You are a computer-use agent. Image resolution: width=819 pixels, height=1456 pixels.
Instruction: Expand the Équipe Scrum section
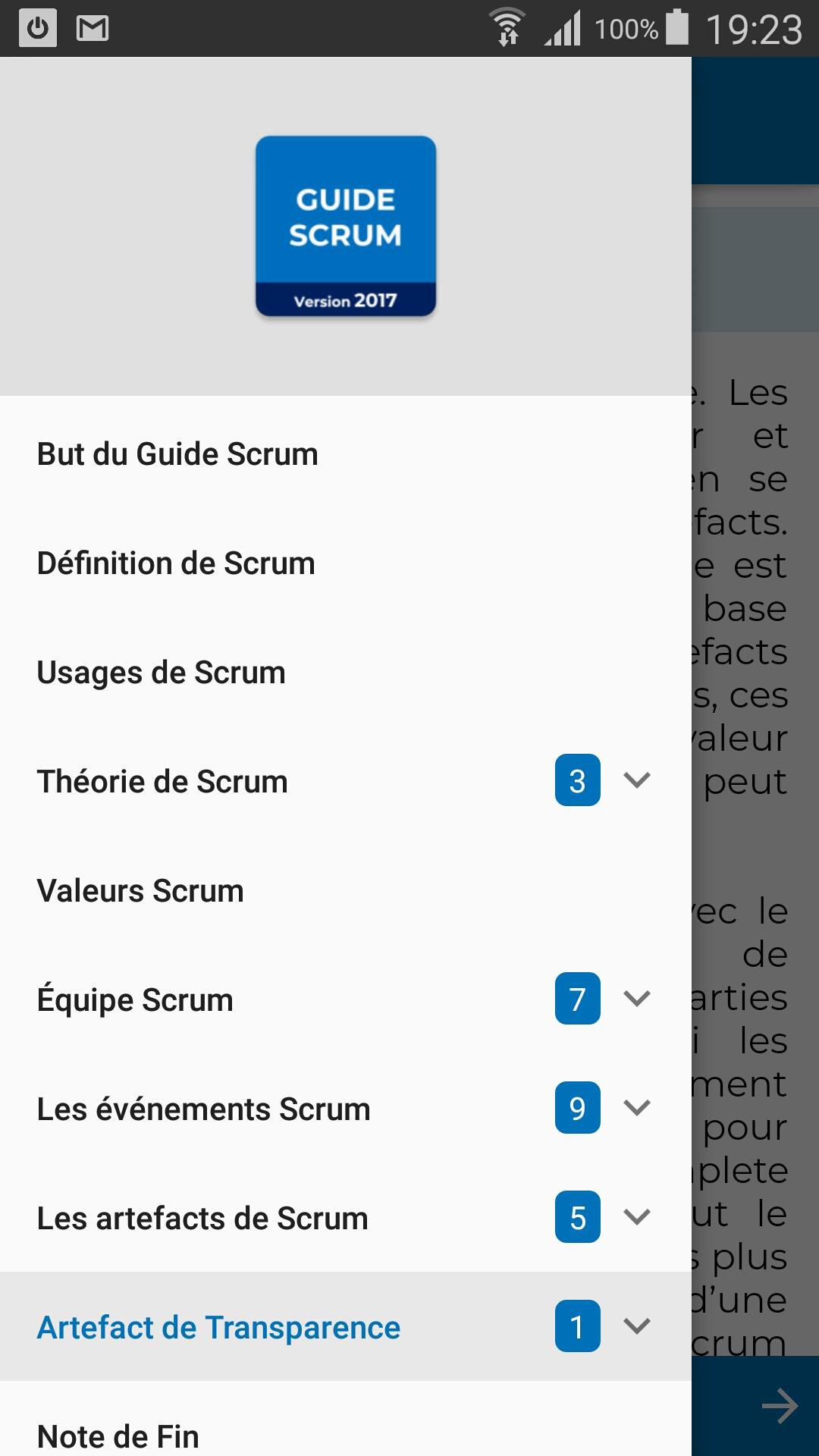(635, 999)
